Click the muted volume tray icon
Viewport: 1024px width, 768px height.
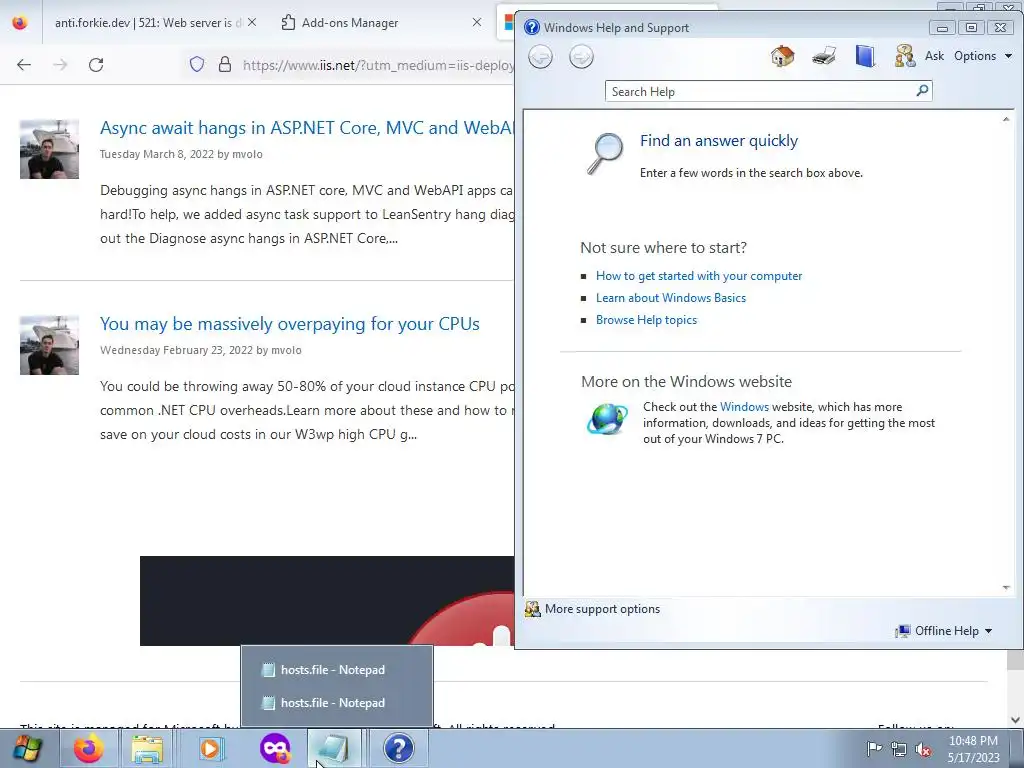point(923,749)
